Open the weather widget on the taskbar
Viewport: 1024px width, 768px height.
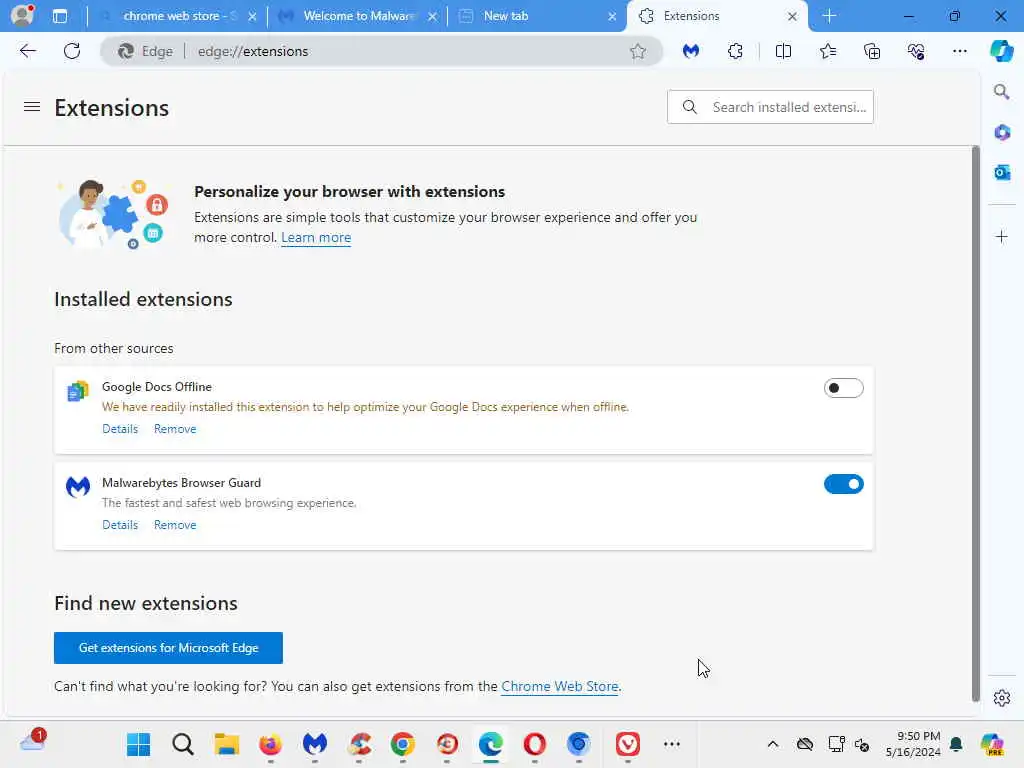(x=32, y=741)
